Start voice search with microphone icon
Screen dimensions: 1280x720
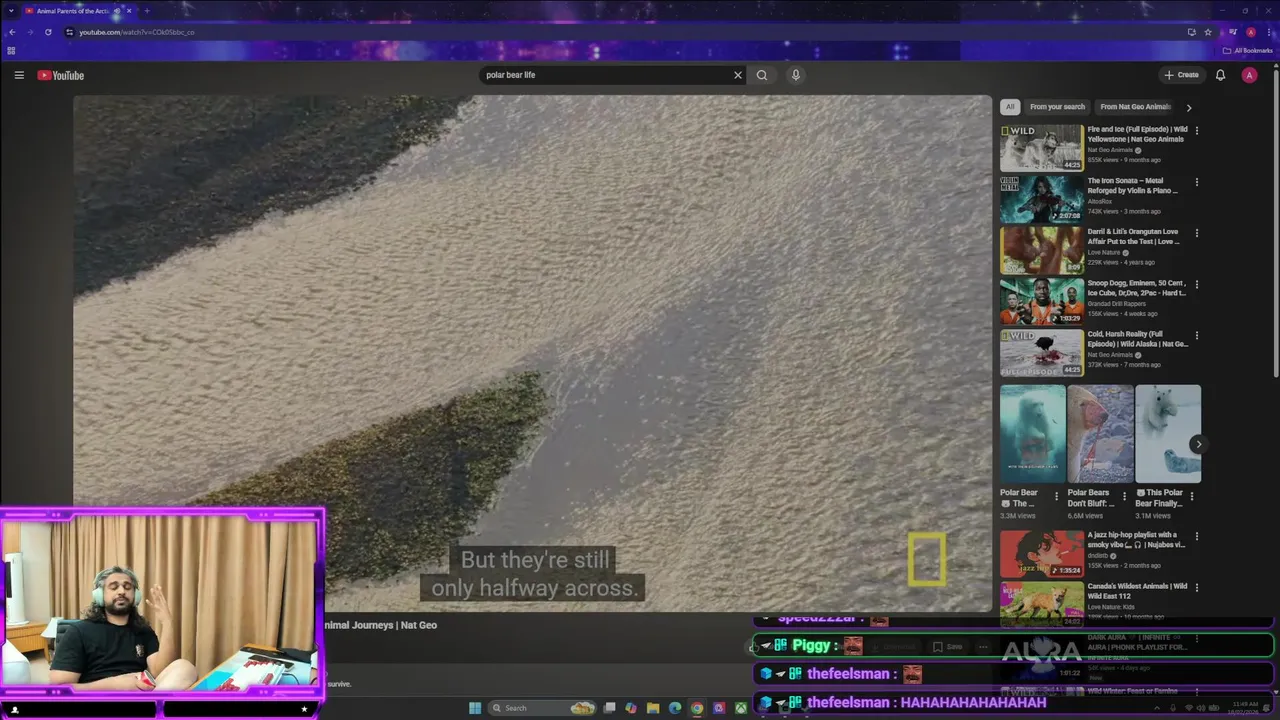796,75
